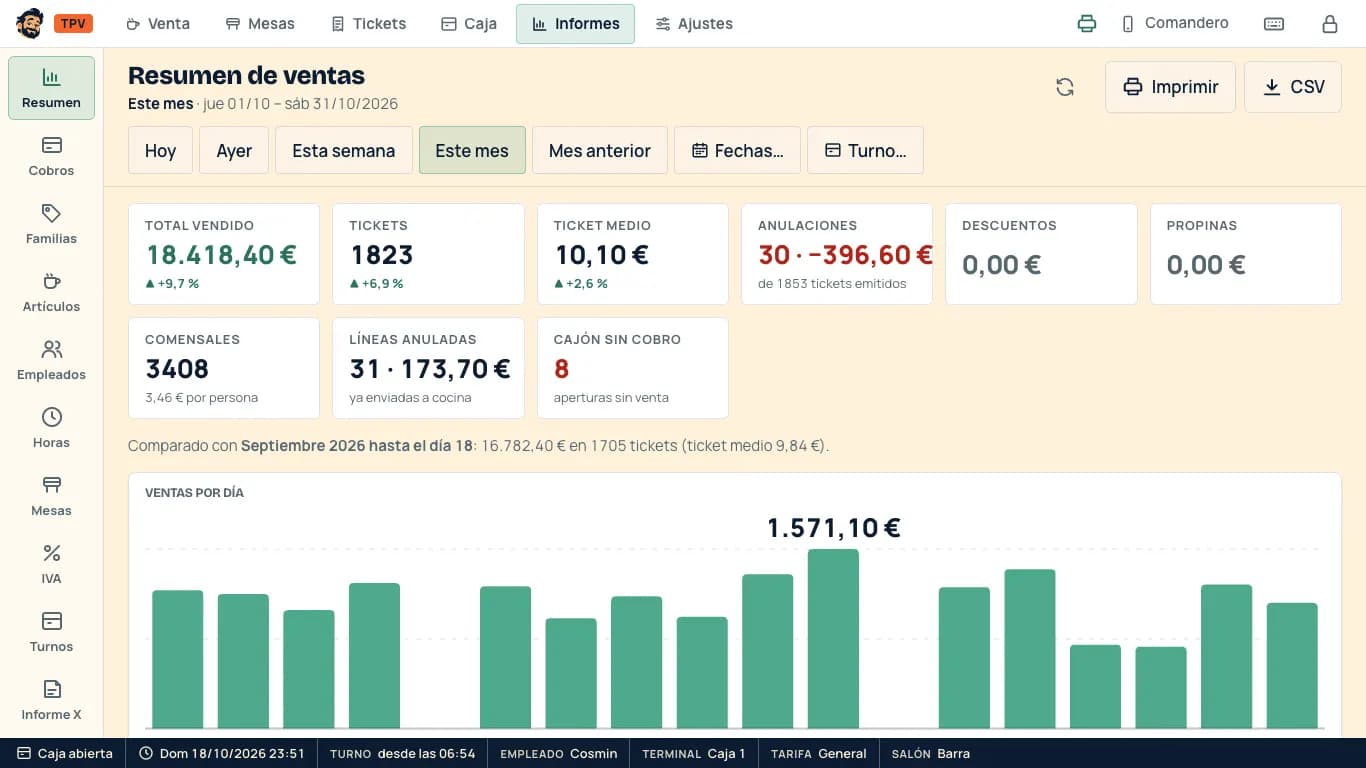
Task: Open the Turno… shift selector
Action: click(865, 150)
